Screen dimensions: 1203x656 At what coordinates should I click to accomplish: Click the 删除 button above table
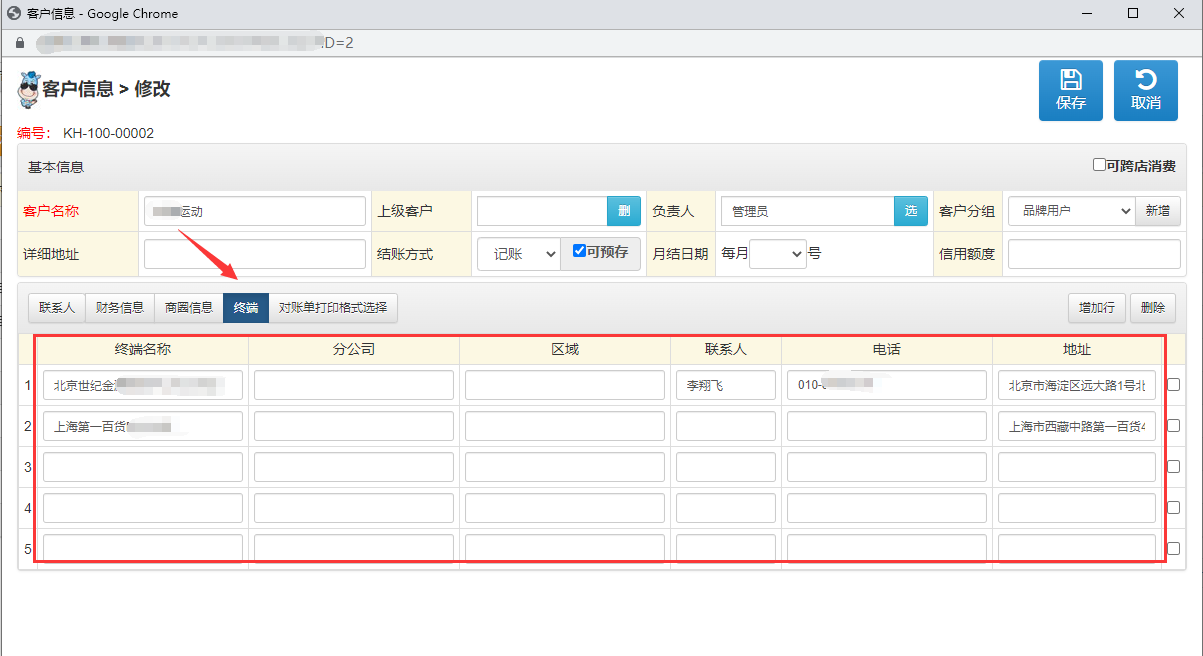(1153, 308)
